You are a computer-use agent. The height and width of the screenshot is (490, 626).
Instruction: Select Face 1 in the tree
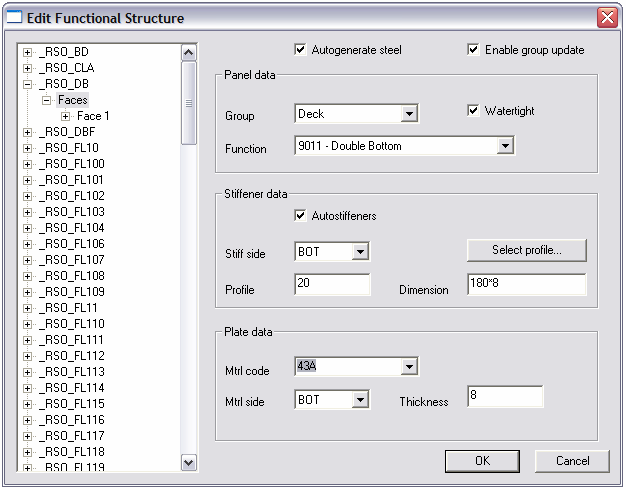pos(93,116)
